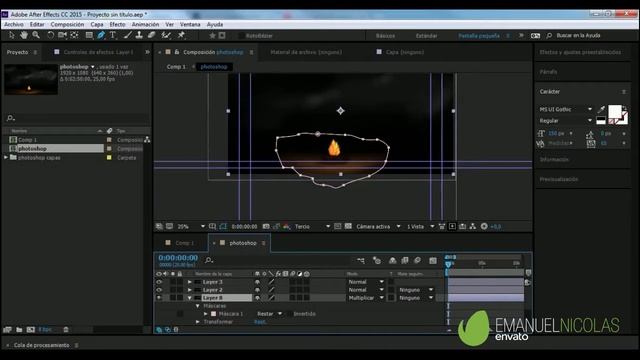Expand Layer 3 properties

tap(190, 282)
